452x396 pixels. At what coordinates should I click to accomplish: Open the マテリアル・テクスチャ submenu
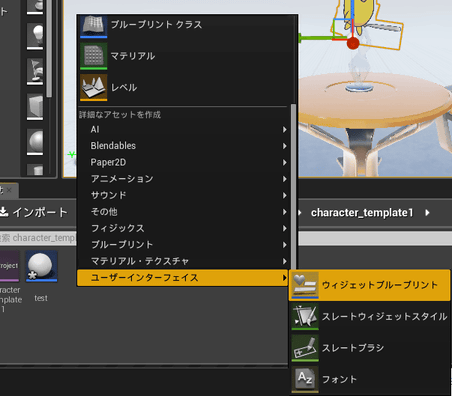coord(182,261)
